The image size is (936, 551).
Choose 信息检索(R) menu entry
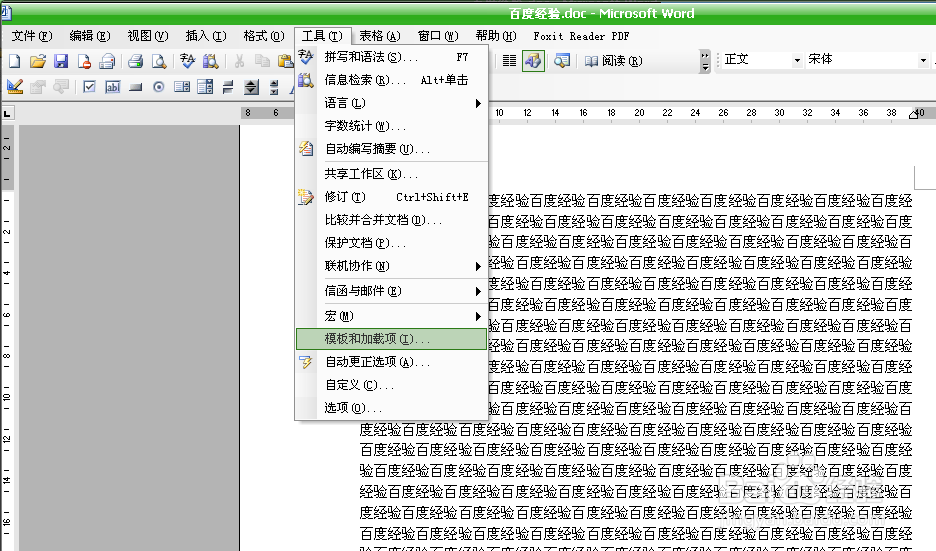[391, 80]
